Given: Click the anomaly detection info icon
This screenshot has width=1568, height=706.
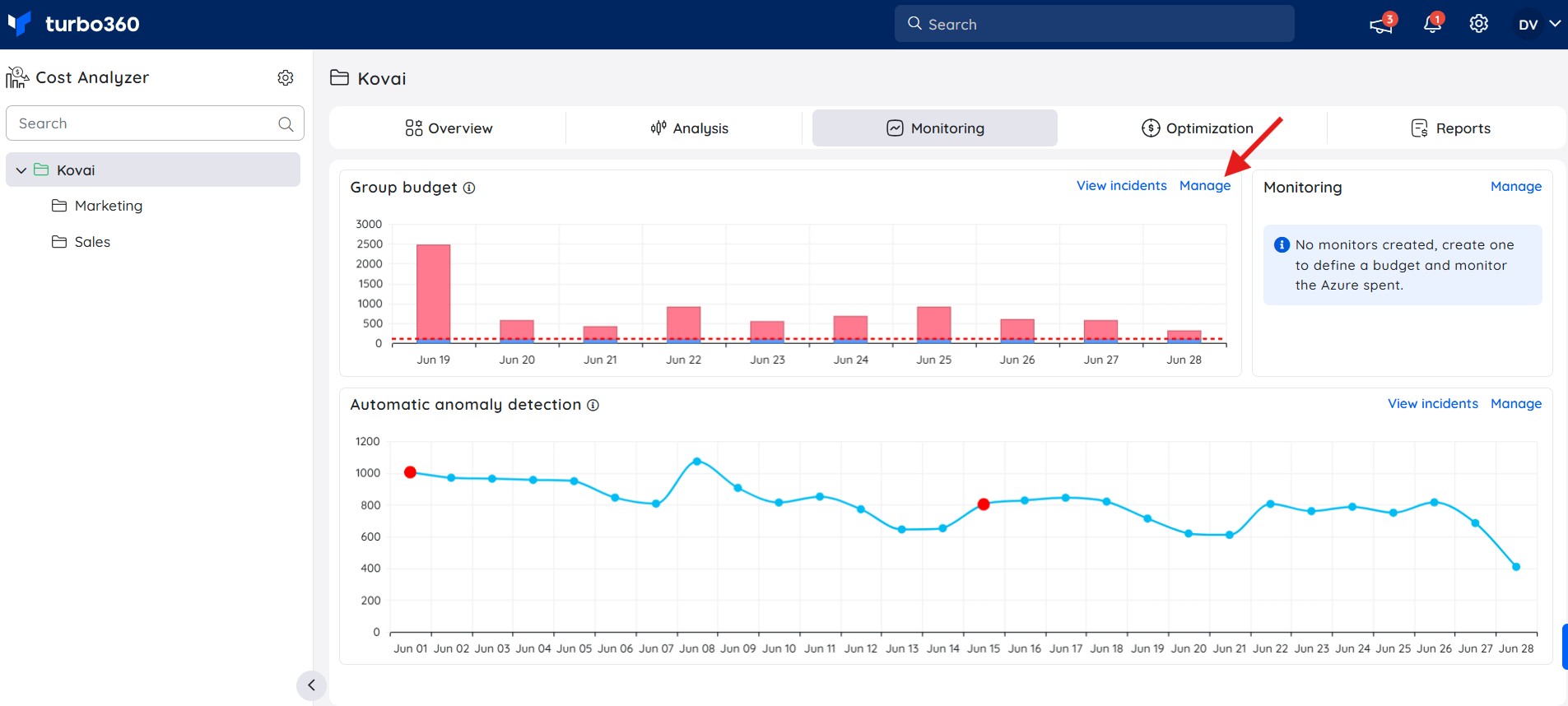Looking at the screenshot, I should (593, 405).
